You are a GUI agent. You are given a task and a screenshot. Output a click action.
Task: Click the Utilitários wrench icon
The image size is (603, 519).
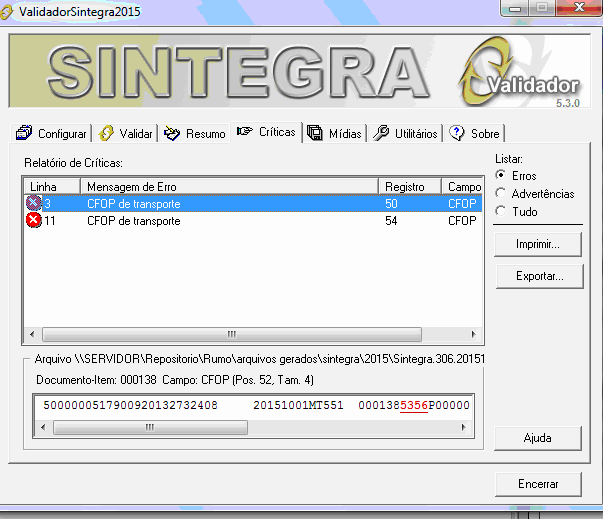coord(381,133)
